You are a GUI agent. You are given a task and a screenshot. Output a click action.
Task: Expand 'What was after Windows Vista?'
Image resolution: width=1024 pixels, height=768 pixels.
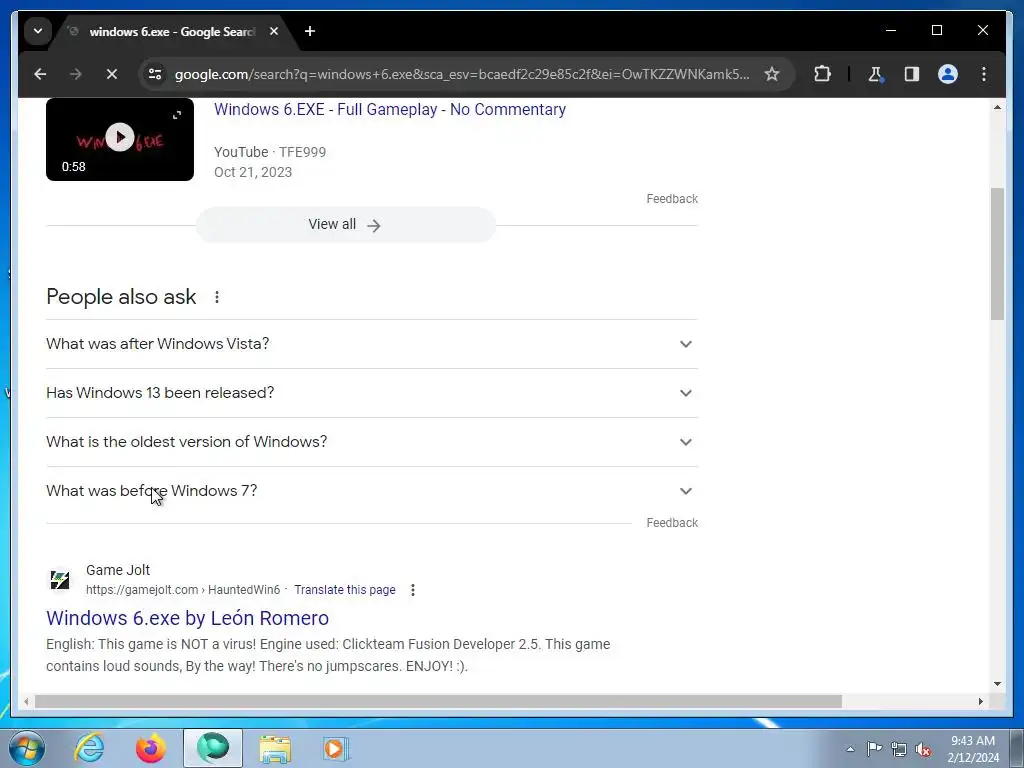pyautogui.click(x=372, y=344)
